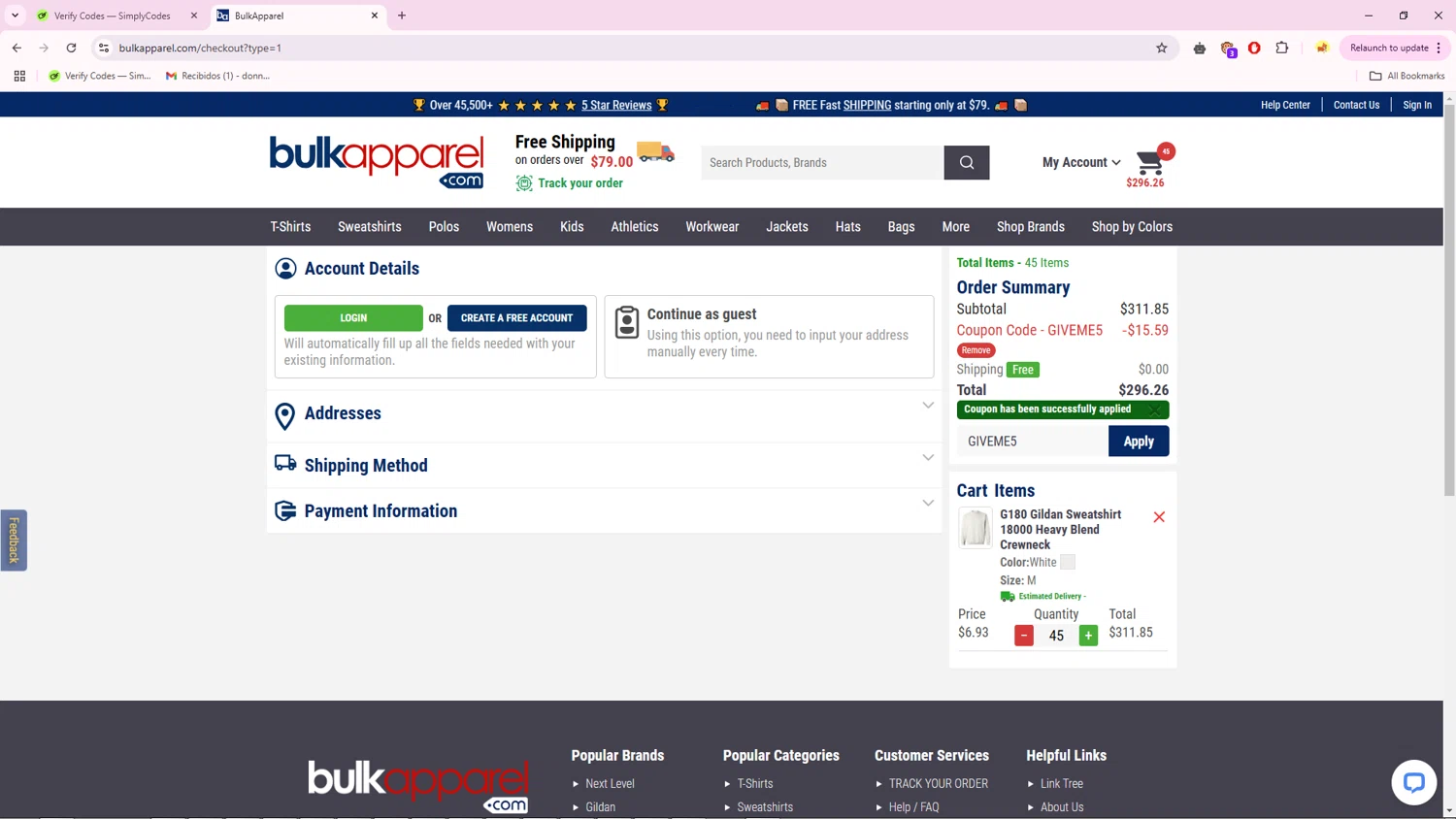
Task: Bookmark this page with star icon
Action: tap(1162, 48)
